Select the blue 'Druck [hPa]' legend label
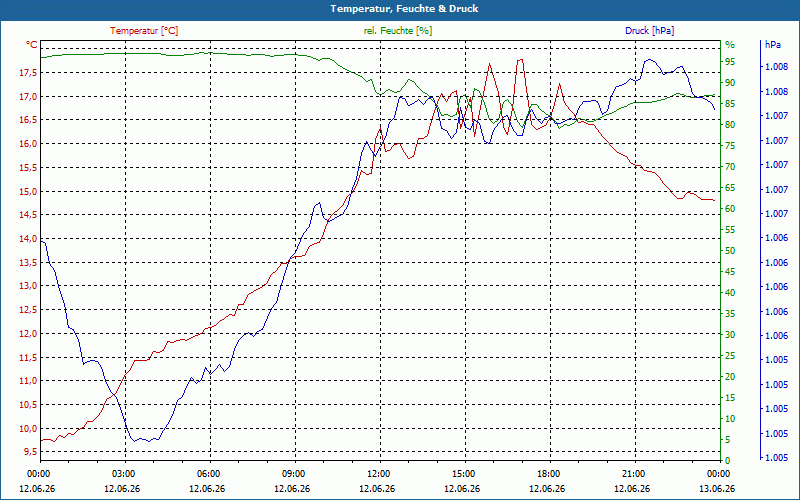 649,31
